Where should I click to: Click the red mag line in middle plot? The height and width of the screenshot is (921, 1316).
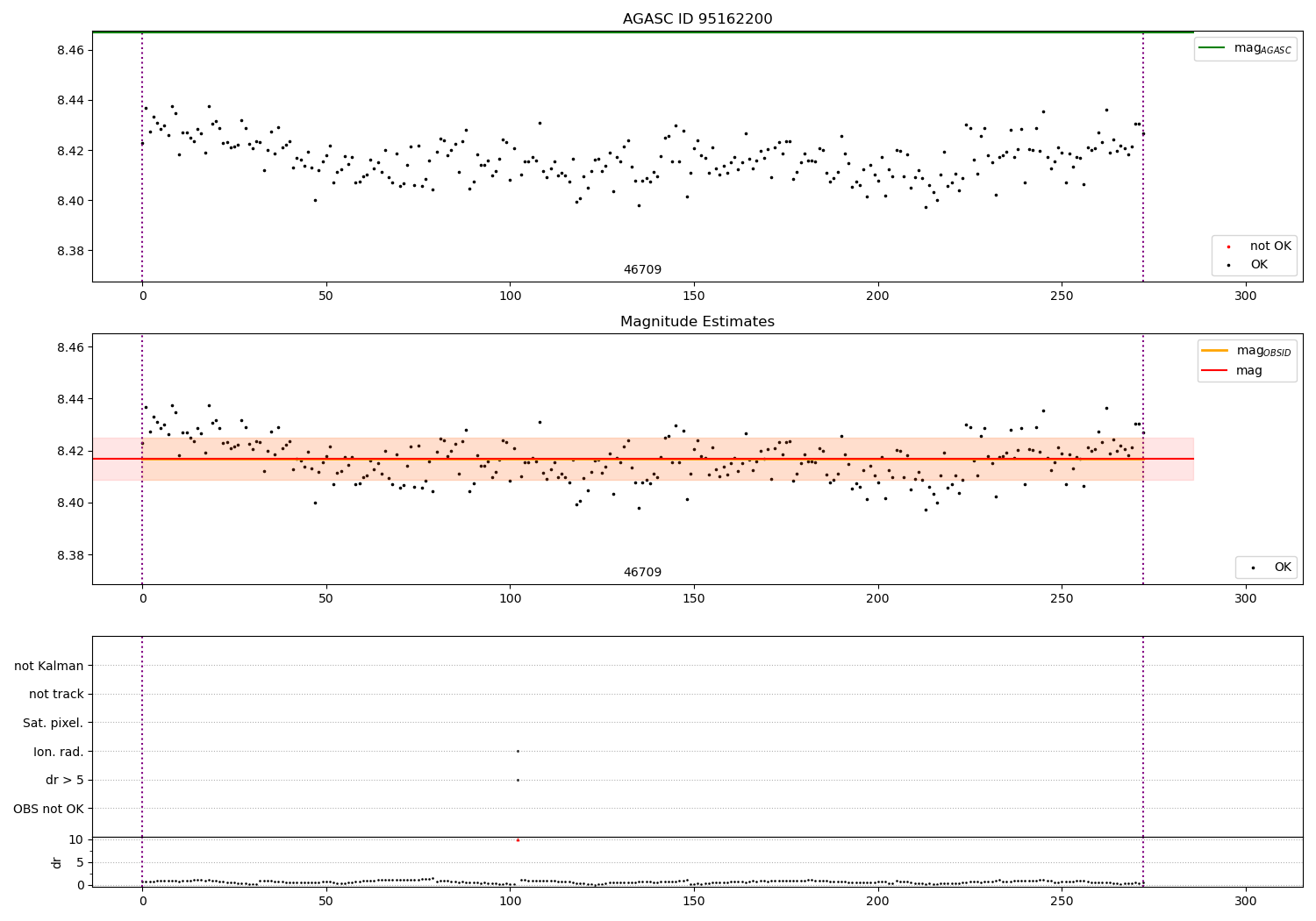(642, 459)
